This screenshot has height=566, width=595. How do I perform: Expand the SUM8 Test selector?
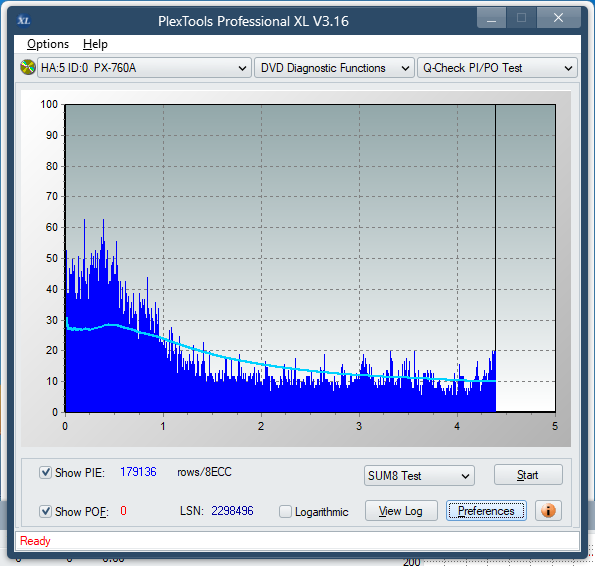tap(419, 475)
